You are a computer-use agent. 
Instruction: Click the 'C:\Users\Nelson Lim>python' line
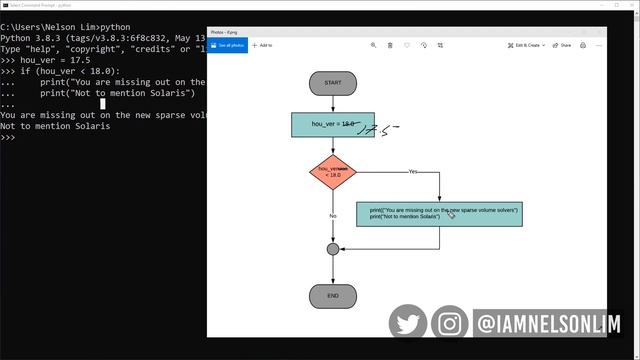coord(65,27)
